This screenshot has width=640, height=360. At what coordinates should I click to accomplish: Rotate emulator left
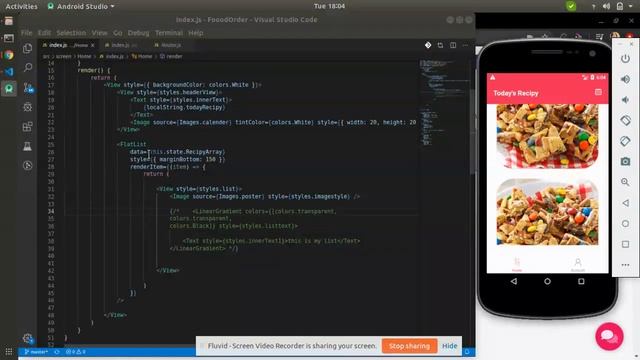pyautogui.click(x=625, y=120)
